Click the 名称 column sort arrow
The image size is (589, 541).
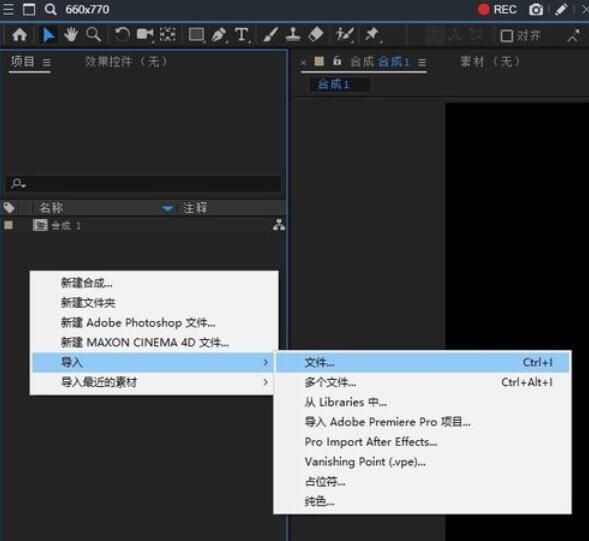[167, 208]
